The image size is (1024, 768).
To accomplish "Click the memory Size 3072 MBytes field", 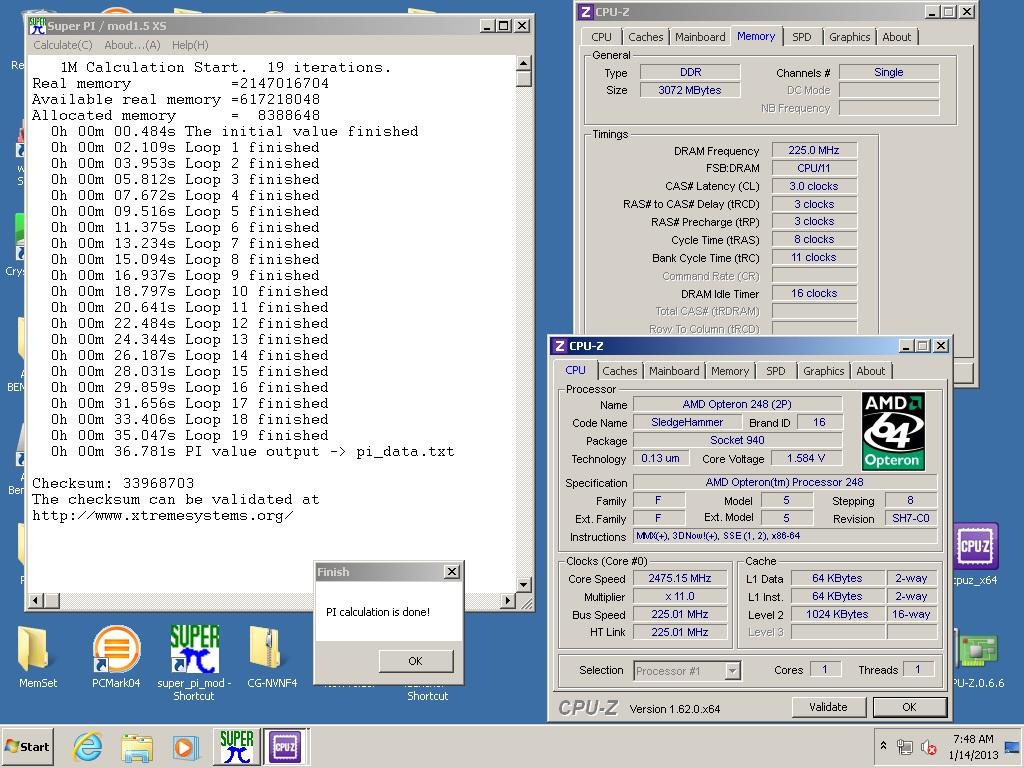I will (x=690, y=90).
